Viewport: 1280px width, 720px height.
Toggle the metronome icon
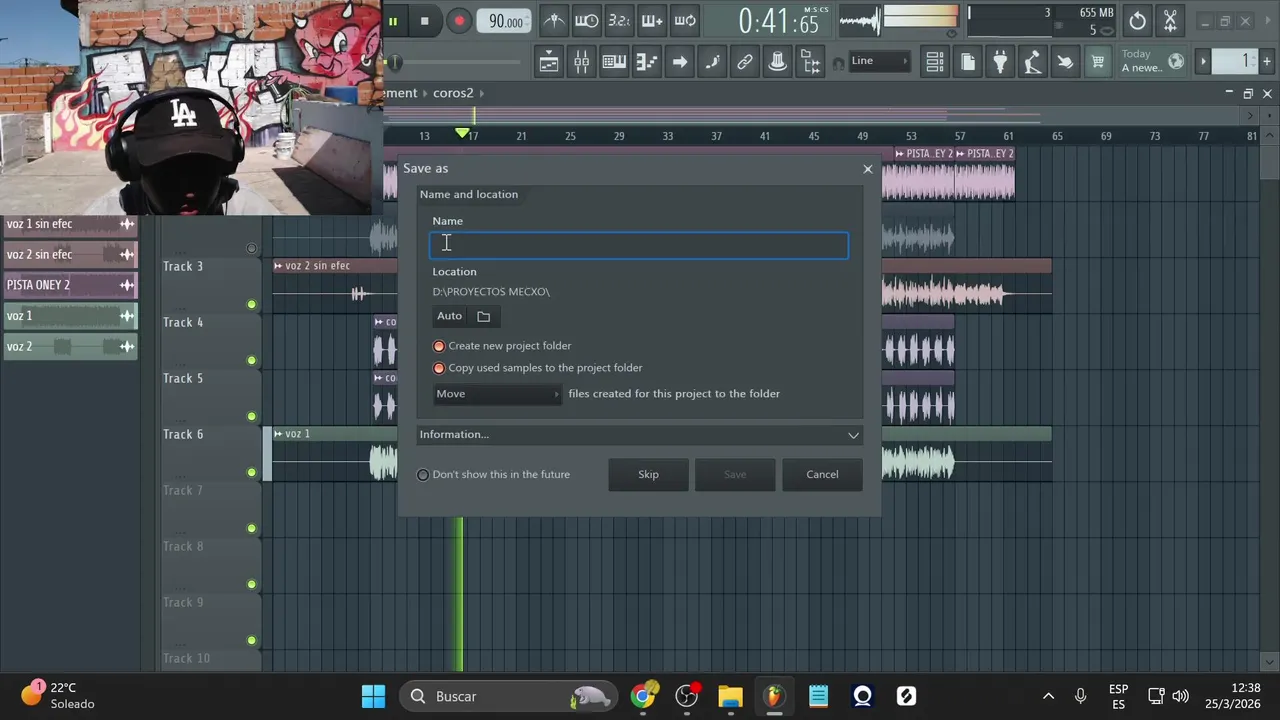point(554,21)
